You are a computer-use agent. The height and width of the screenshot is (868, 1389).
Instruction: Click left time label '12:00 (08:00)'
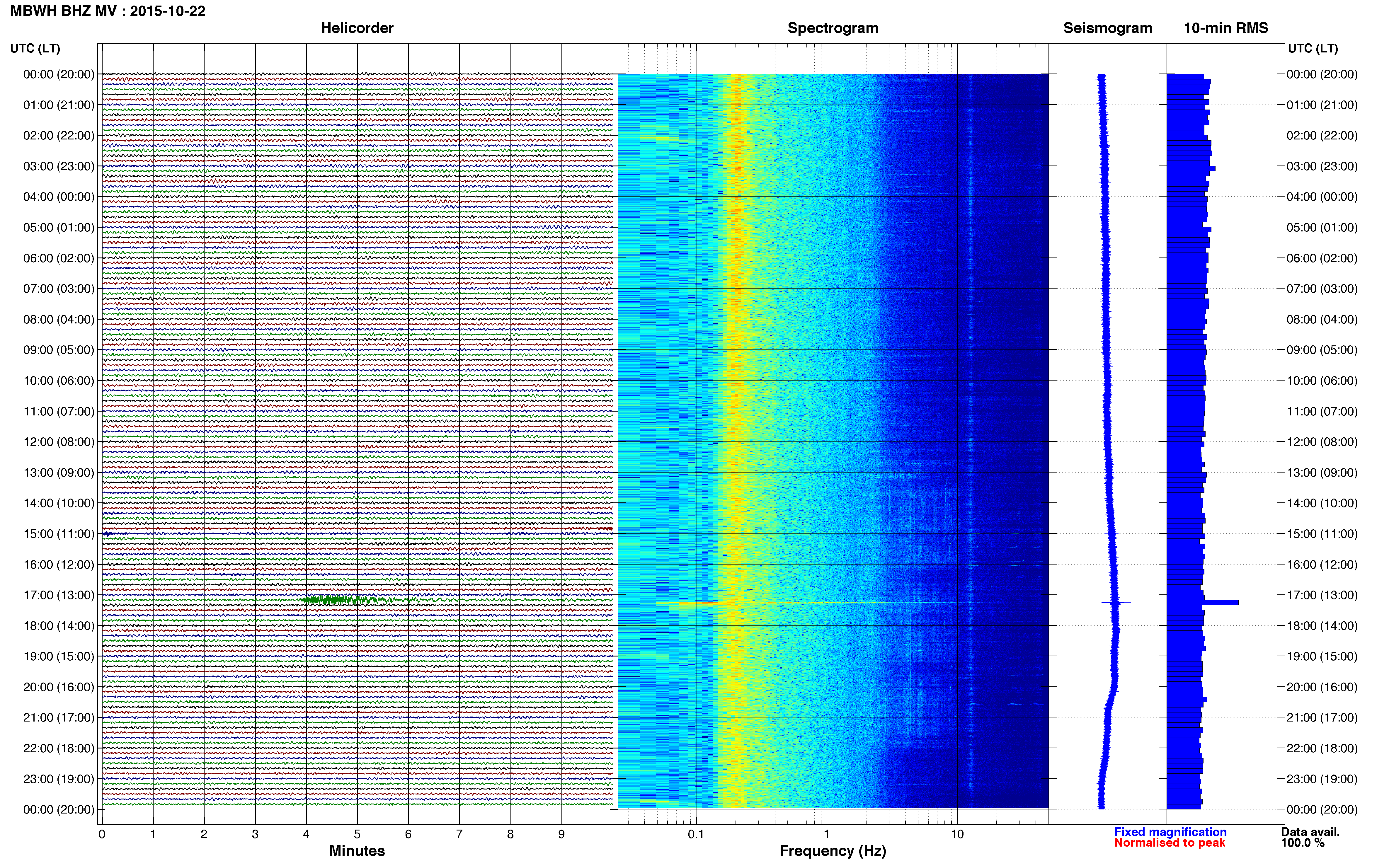pyautogui.click(x=59, y=442)
